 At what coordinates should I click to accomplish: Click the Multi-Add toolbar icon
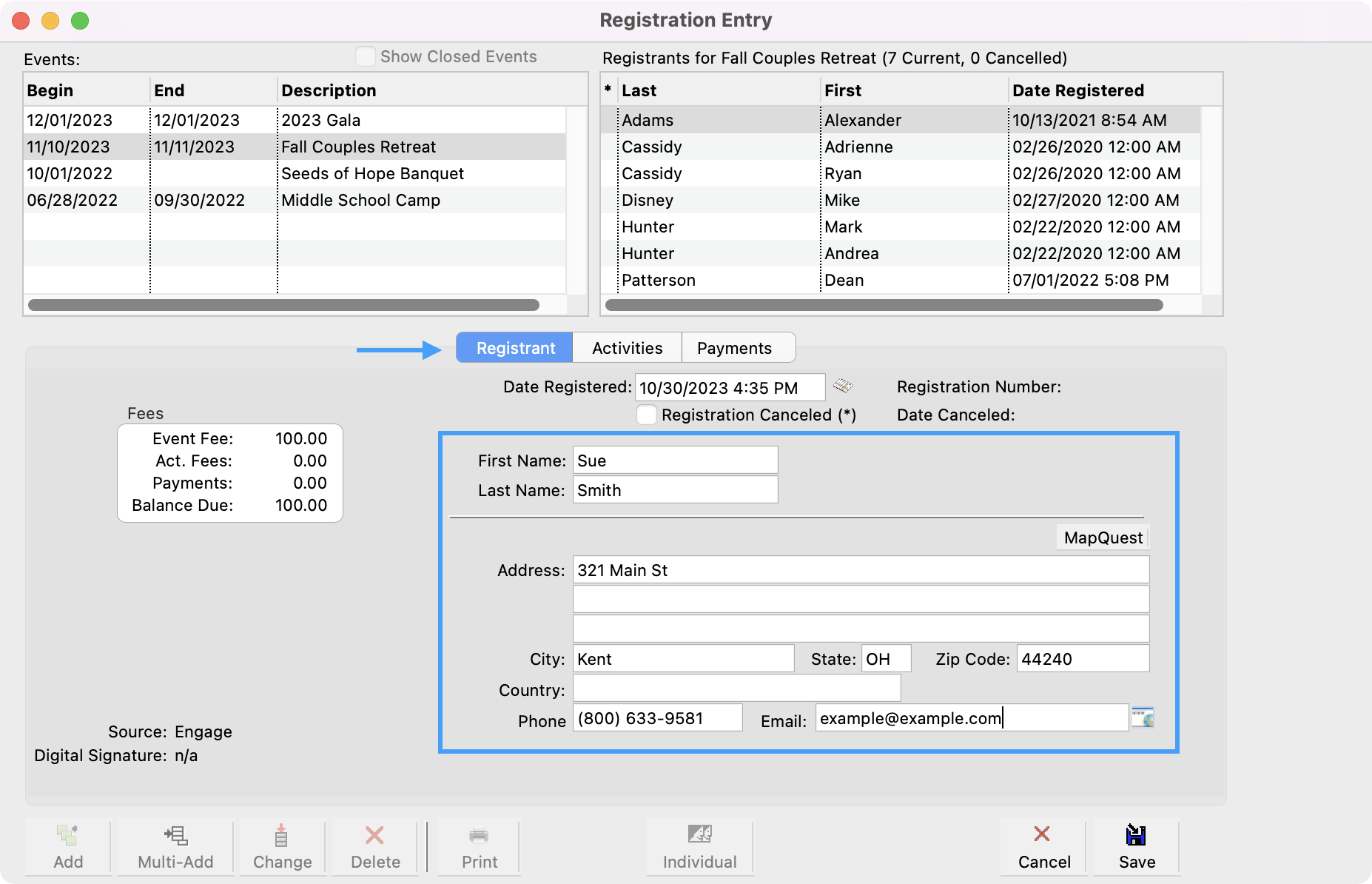point(175,835)
